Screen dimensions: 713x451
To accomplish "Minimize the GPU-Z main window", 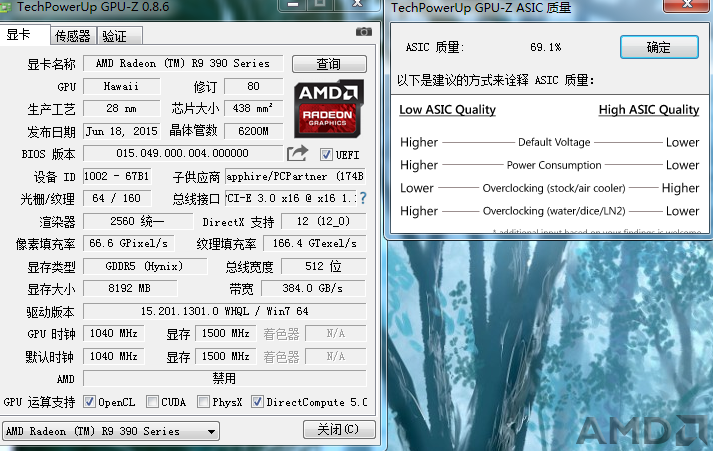I will pos(293,5).
